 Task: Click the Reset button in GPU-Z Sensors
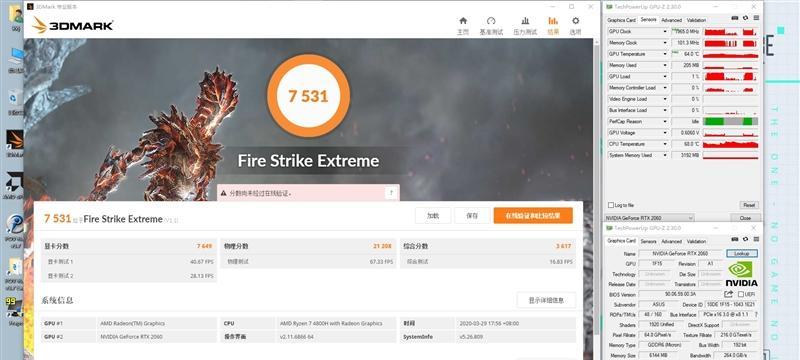coord(749,205)
